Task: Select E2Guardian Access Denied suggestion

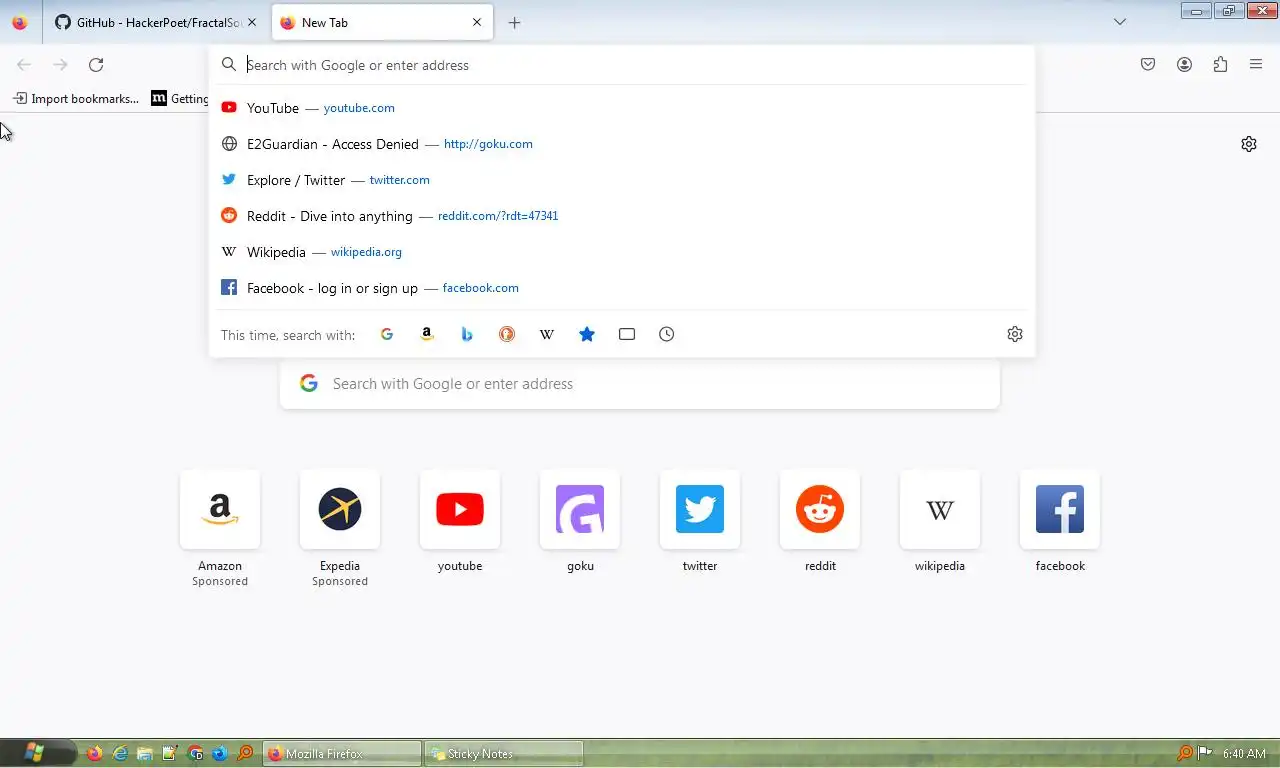Action: (622, 144)
